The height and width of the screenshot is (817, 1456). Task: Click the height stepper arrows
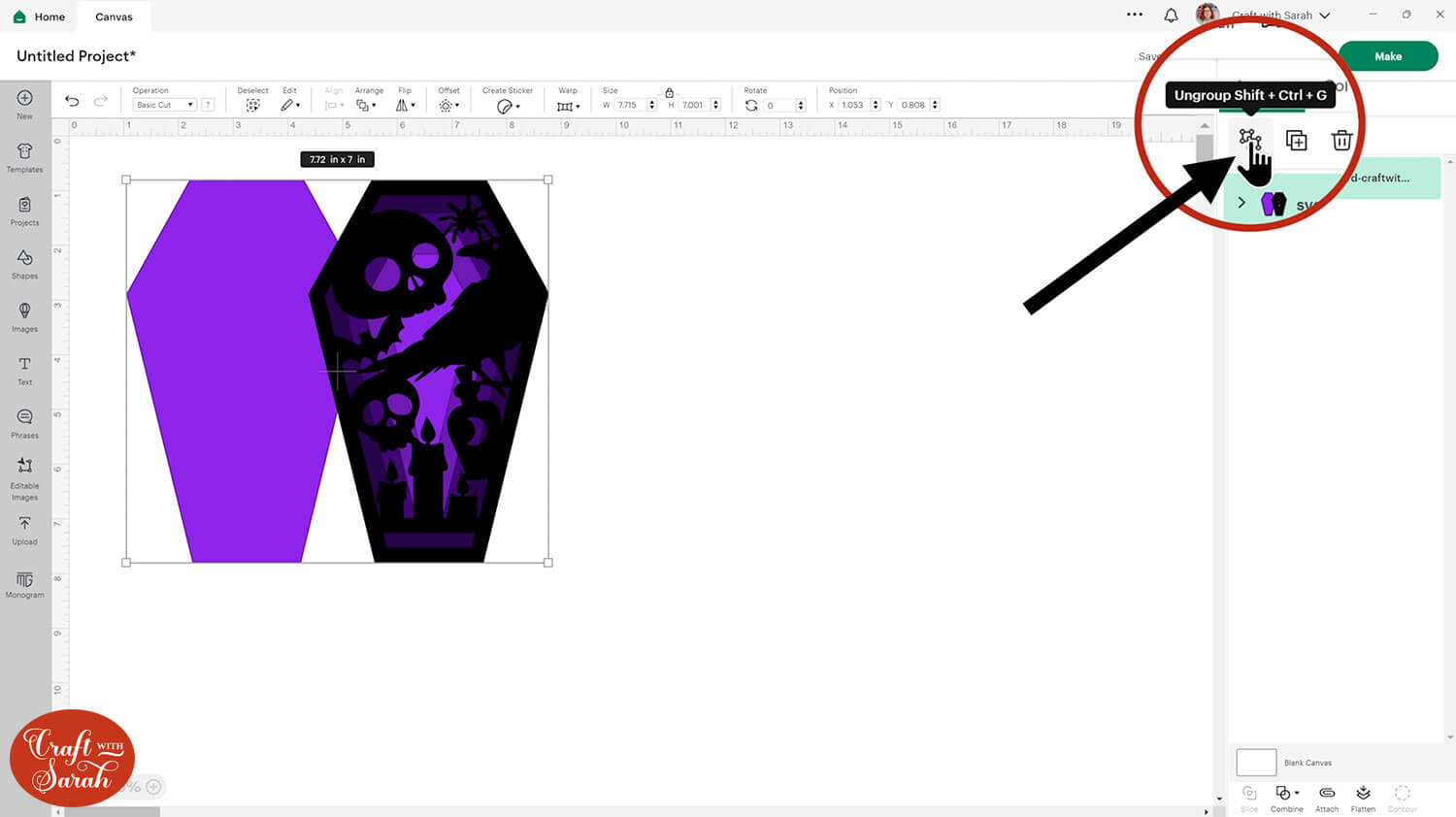pyautogui.click(x=715, y=105)
